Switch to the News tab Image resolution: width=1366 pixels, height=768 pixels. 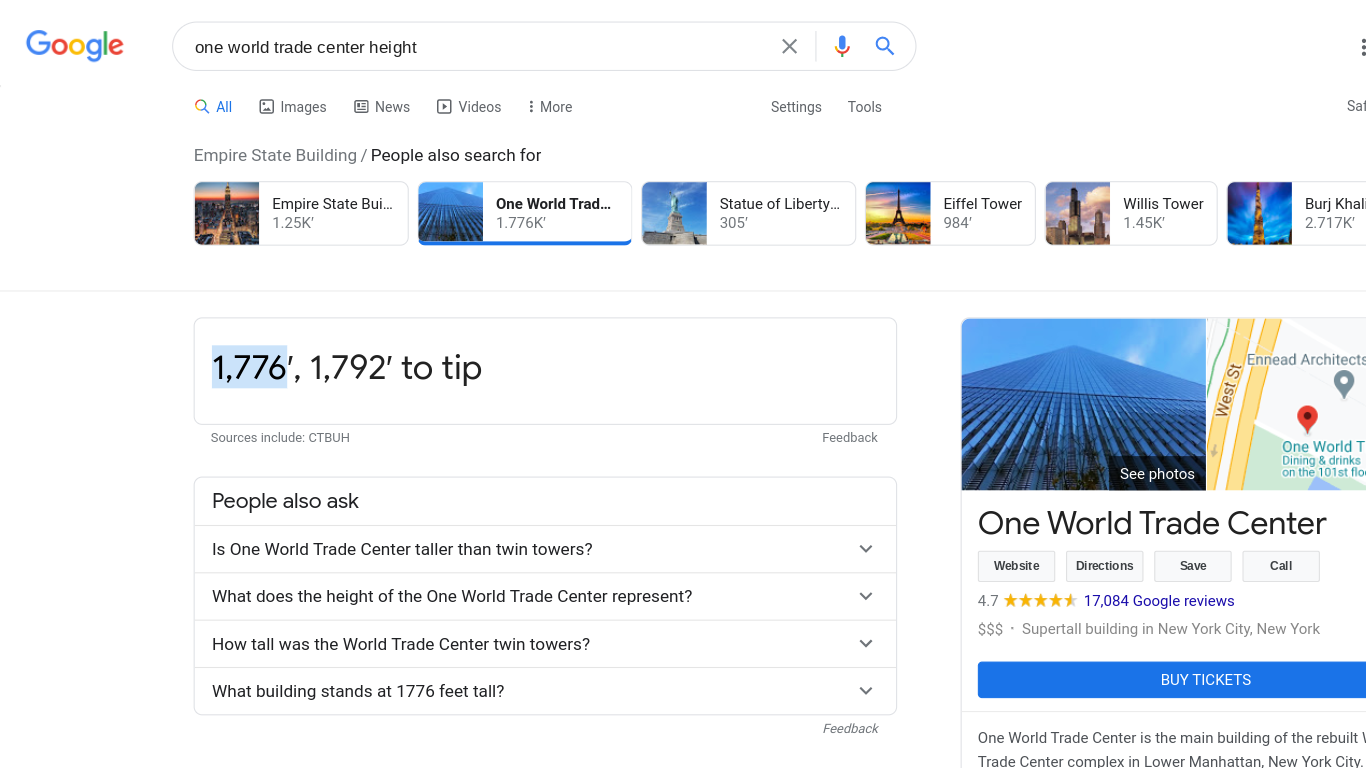coord(382,107)
